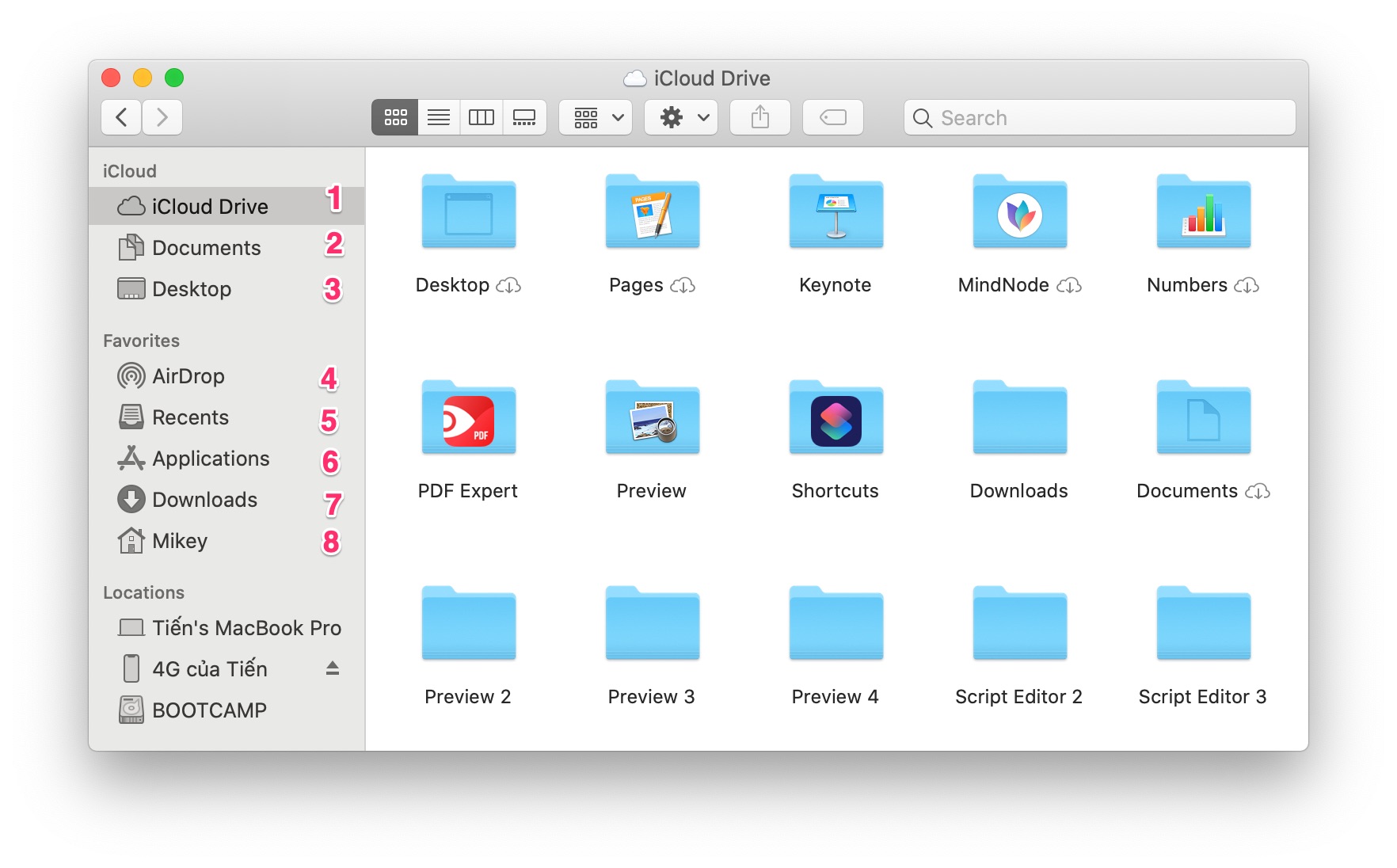This screenshot has width=1397, height=868.
Task: Click the cloud download icon next to Desktop
Action: click(x=508, y=285)
